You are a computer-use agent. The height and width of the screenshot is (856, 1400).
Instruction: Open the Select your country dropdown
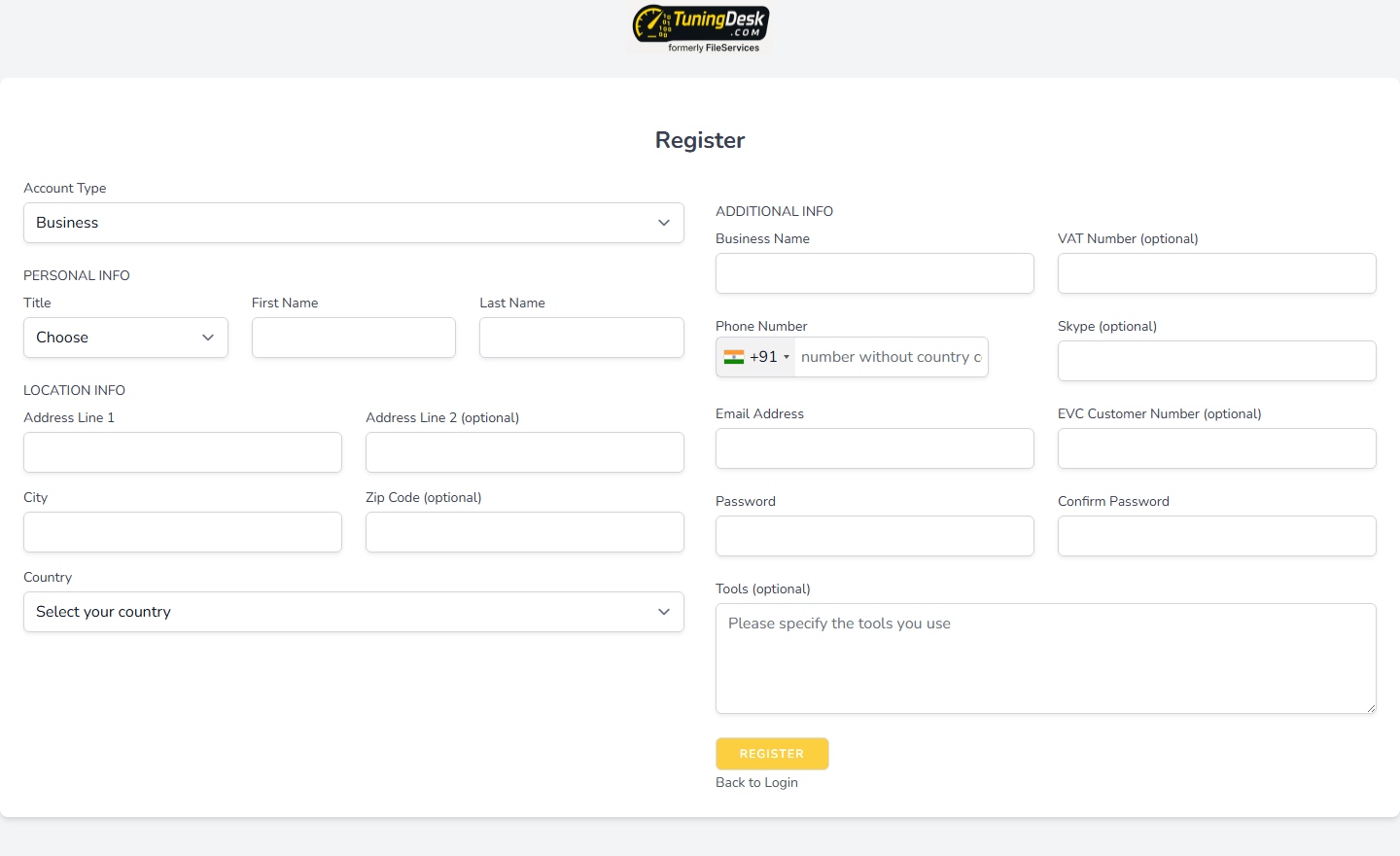click(x=353, y=612)
